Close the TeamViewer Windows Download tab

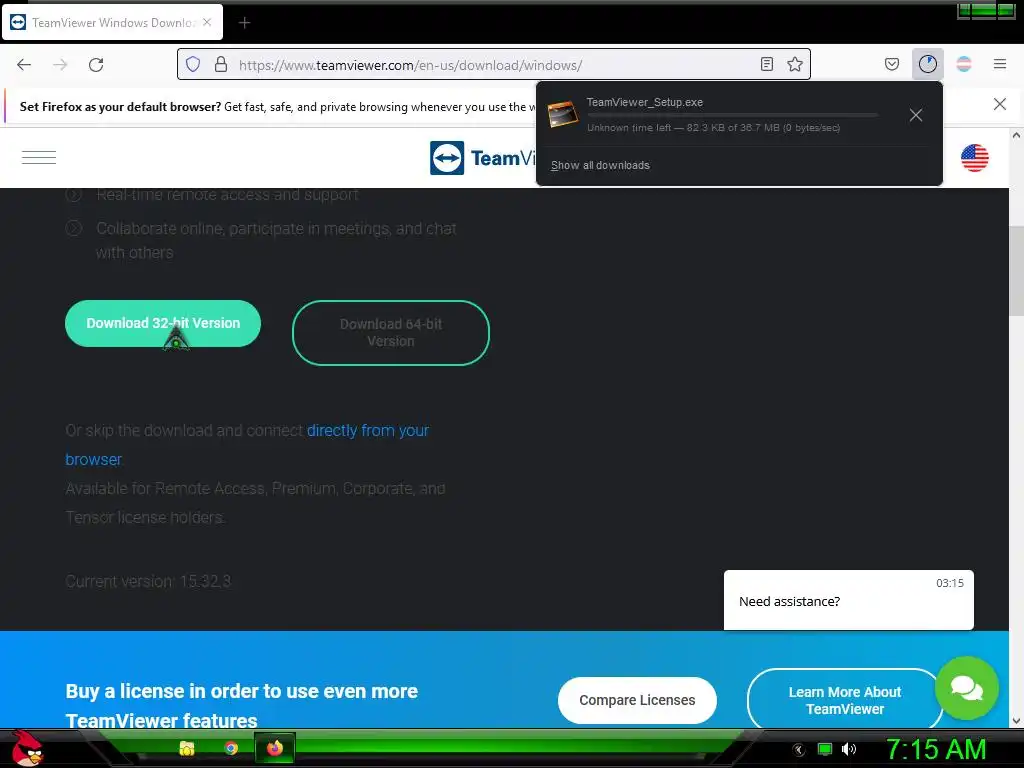pos(207,22)
